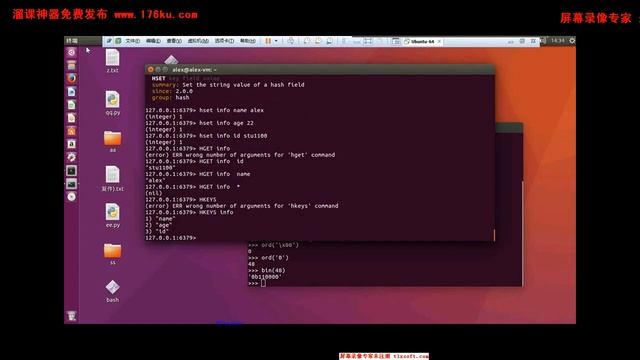
Task: Click the 'hget' wrong arguments error line
Action: coord(240,155)
